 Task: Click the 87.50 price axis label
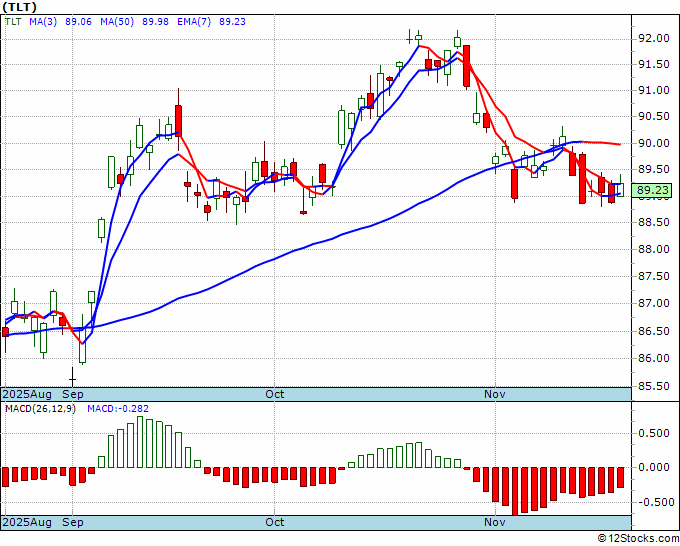[654, 276]
